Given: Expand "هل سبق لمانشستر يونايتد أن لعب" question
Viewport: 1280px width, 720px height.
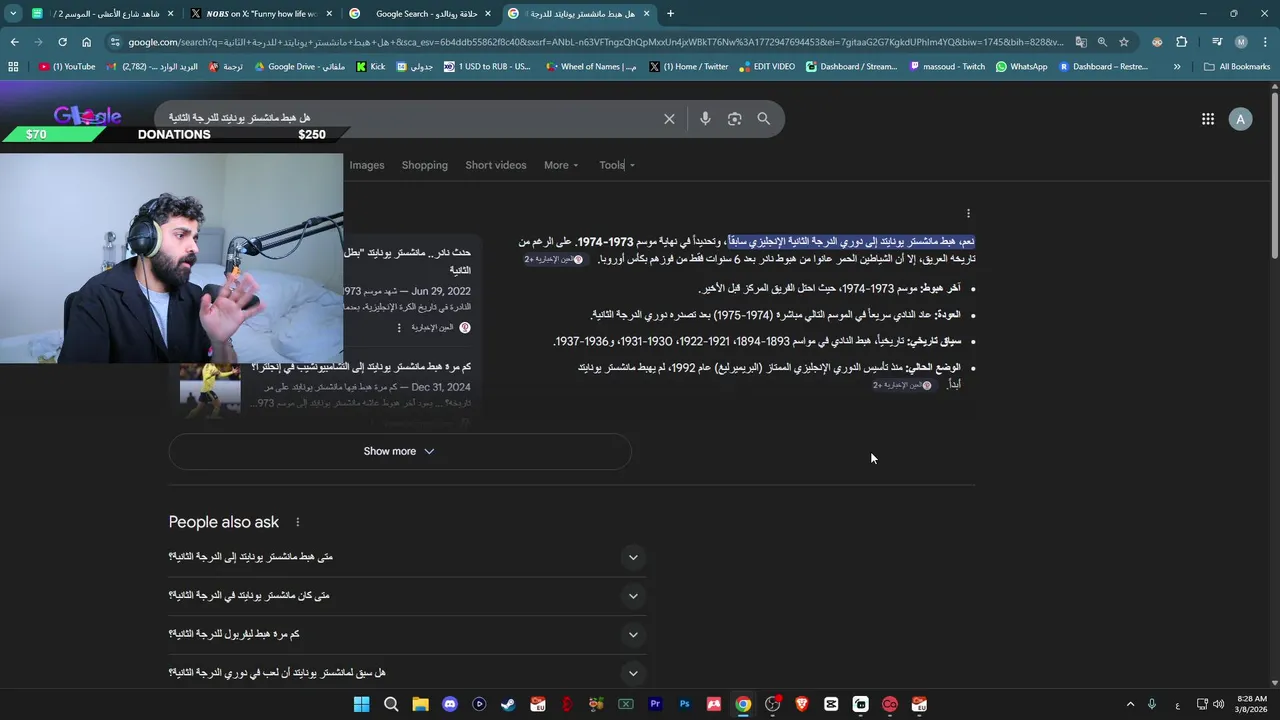Looking at the screenshot, I should (408, 673).
